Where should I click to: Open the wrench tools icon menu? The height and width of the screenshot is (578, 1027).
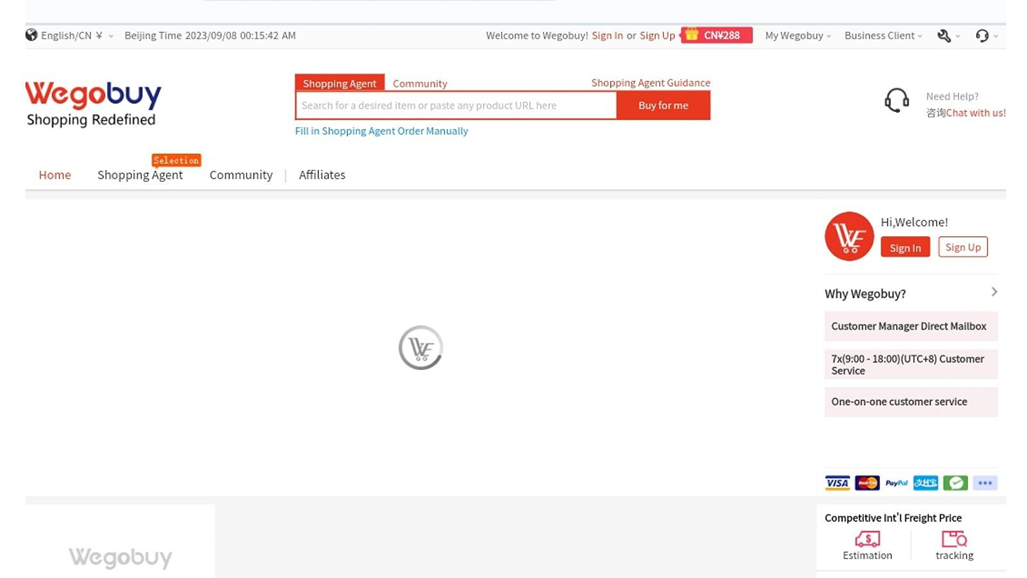tap(948, 35)
